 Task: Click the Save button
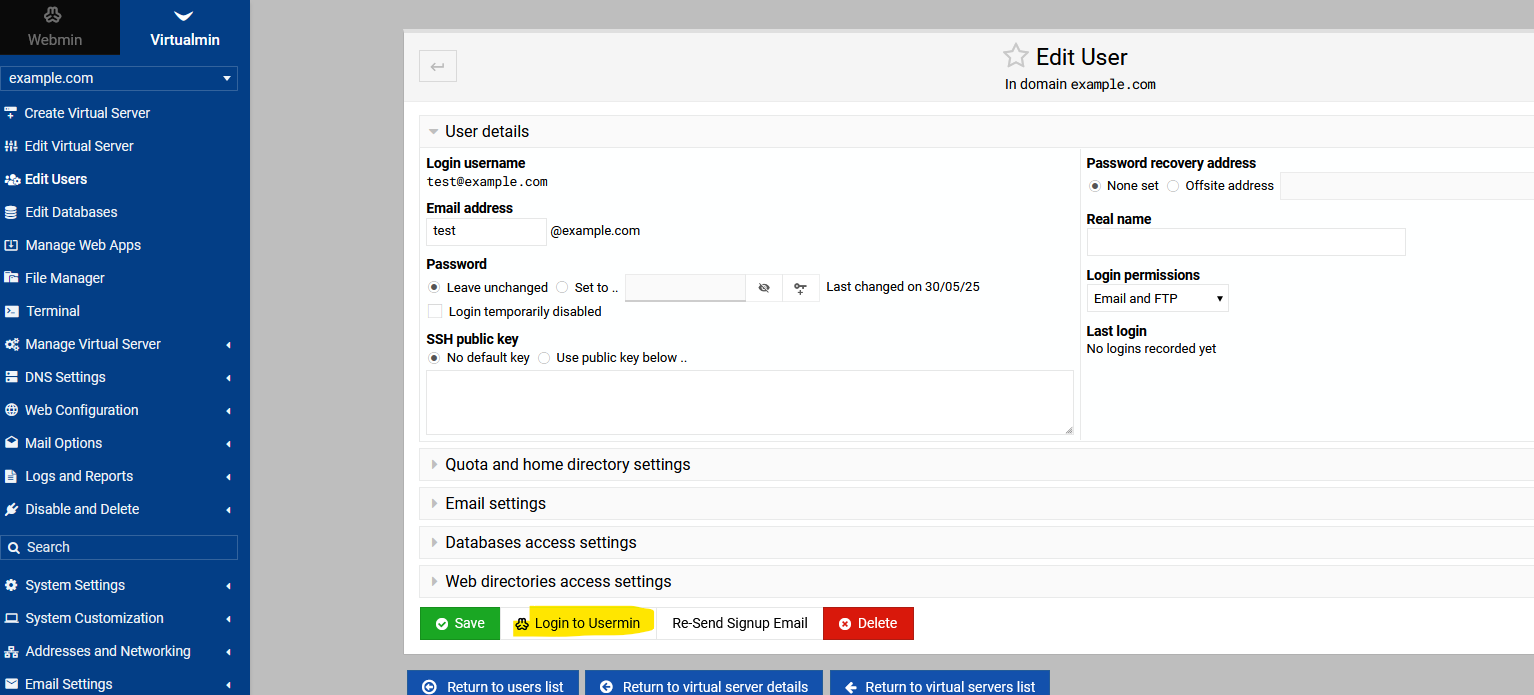(460, 623)
